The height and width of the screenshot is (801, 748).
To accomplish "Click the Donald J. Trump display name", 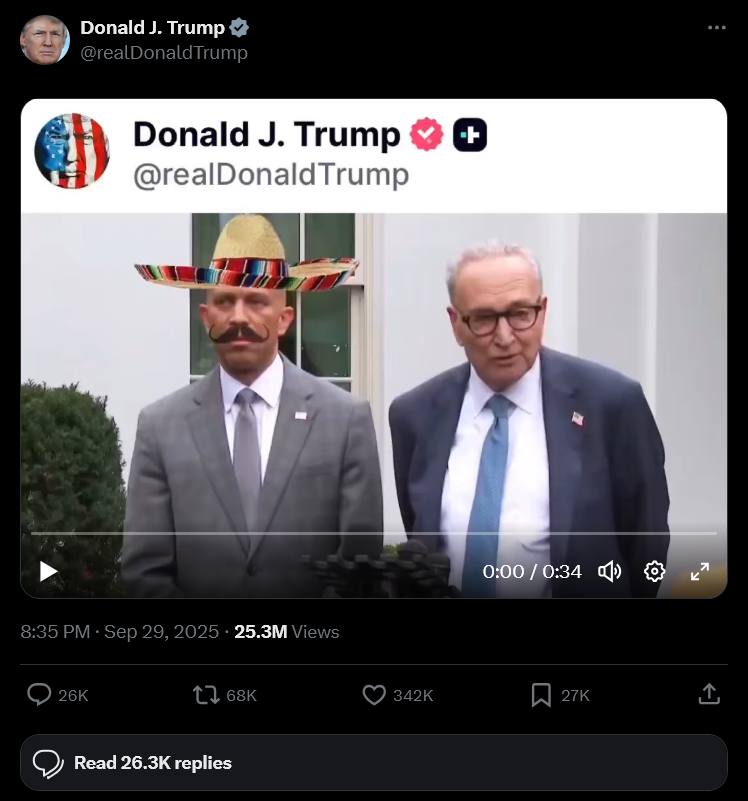I will 152,28.
